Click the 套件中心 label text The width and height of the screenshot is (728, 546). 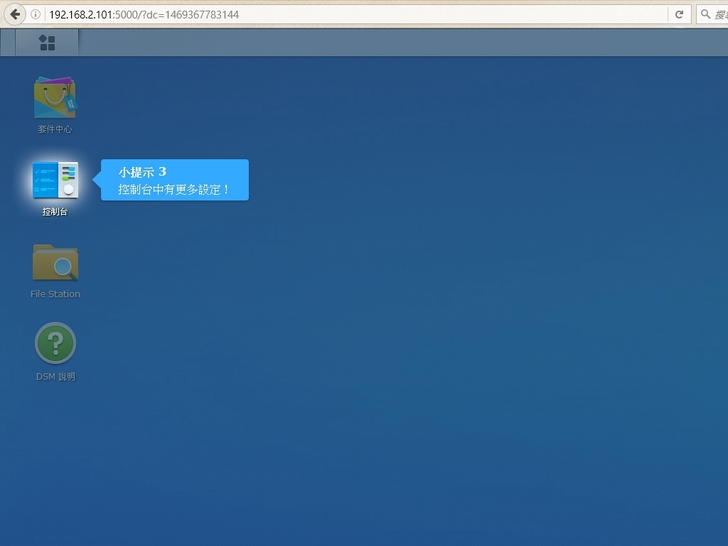pyautogui.click(x=55, y=129)
